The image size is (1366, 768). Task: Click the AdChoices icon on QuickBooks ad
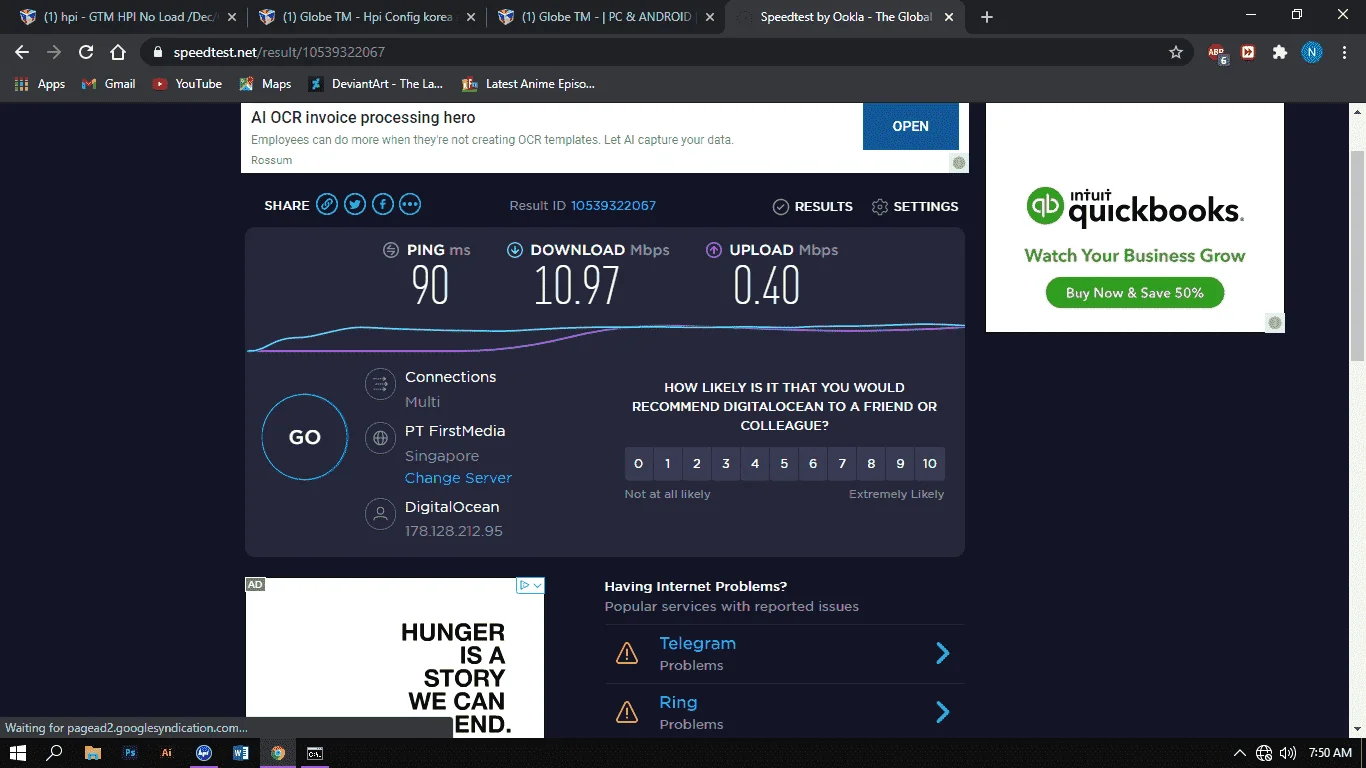pyautogui.click(x=1275, y=323)
